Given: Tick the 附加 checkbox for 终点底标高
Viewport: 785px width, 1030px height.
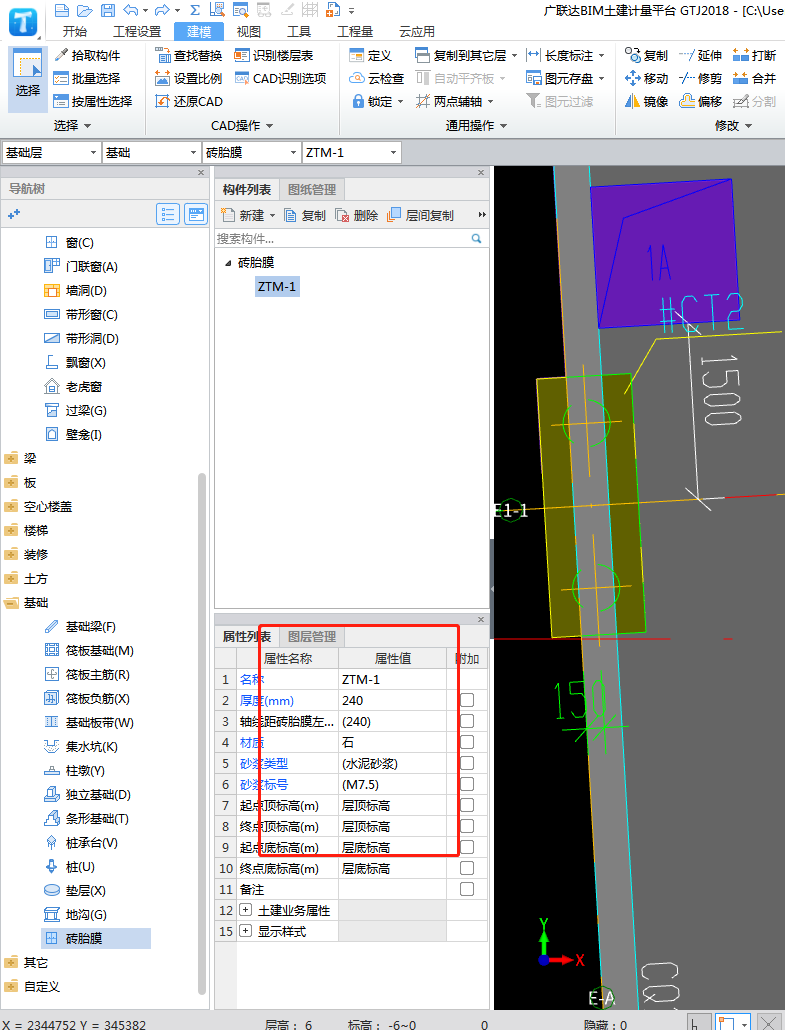Looking at the screenshot, I should click(467, 868).
